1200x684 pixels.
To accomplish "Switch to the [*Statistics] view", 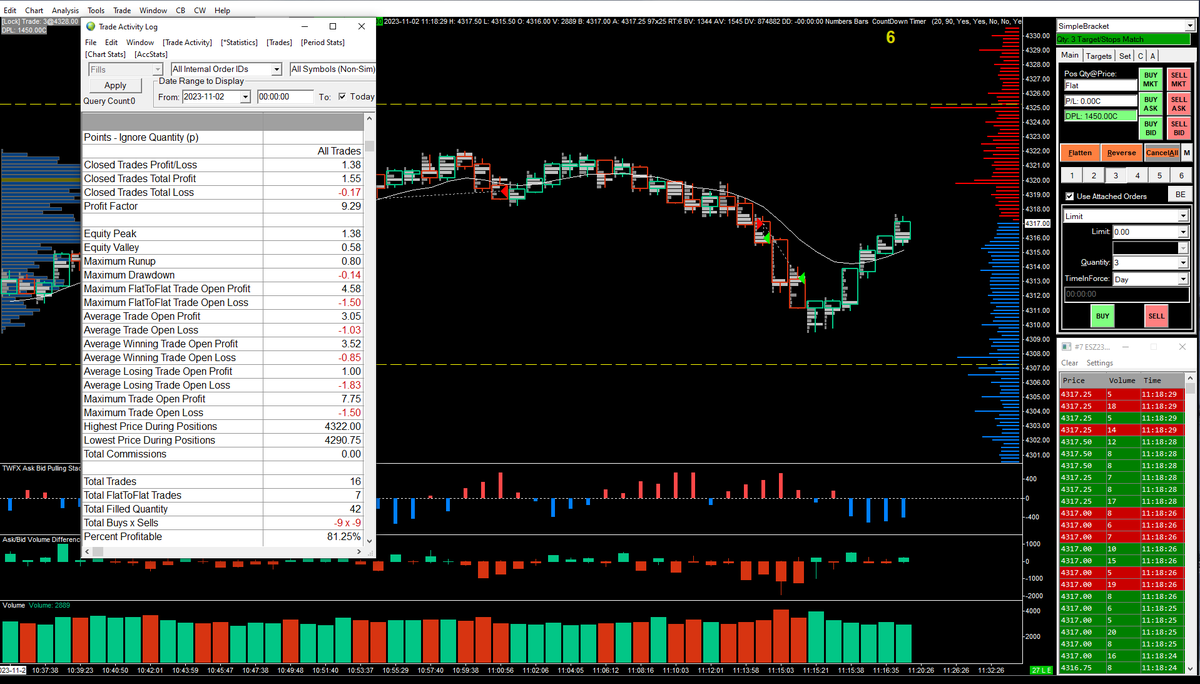I will tap(239, 42).
